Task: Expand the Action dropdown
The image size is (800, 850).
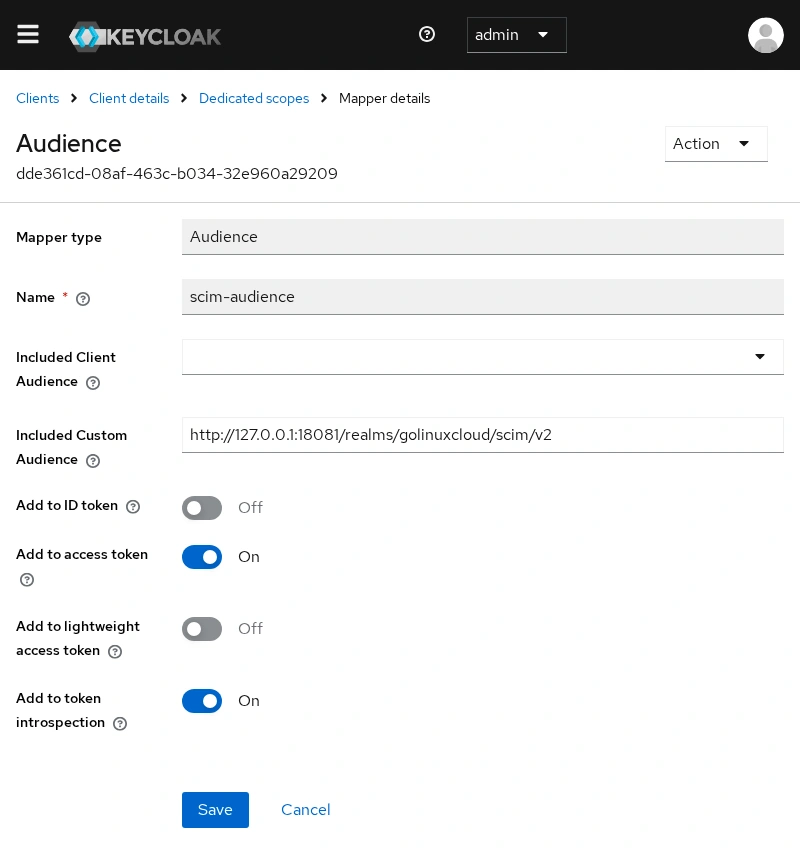Action: (716, 144)
